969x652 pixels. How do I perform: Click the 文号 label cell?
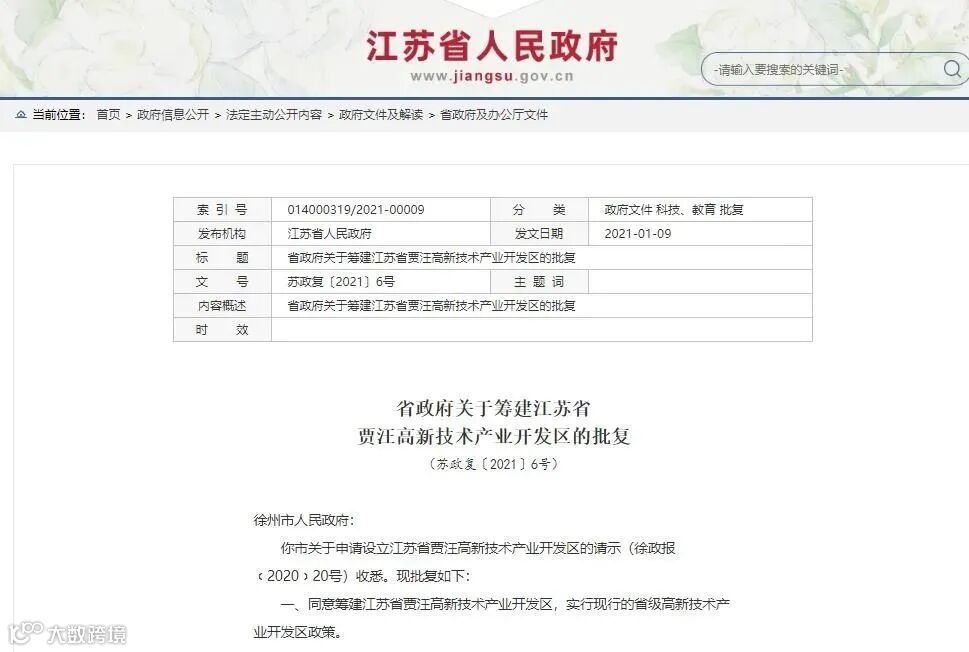(222, 282)
